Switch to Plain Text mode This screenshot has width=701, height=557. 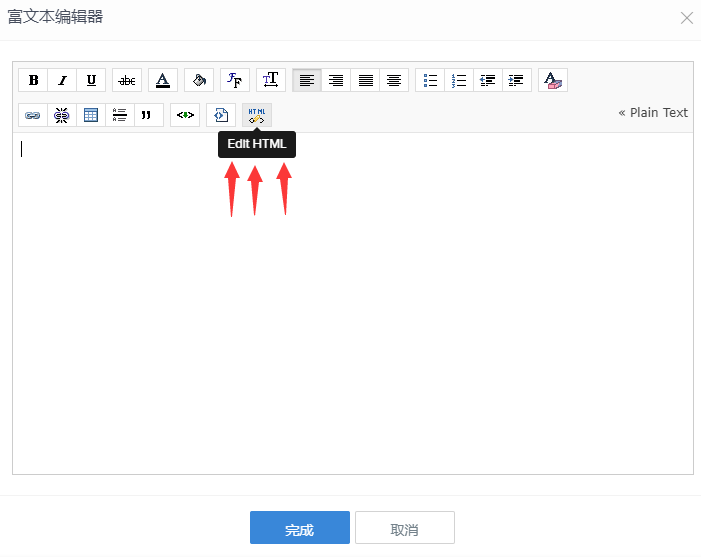[653, 113]
